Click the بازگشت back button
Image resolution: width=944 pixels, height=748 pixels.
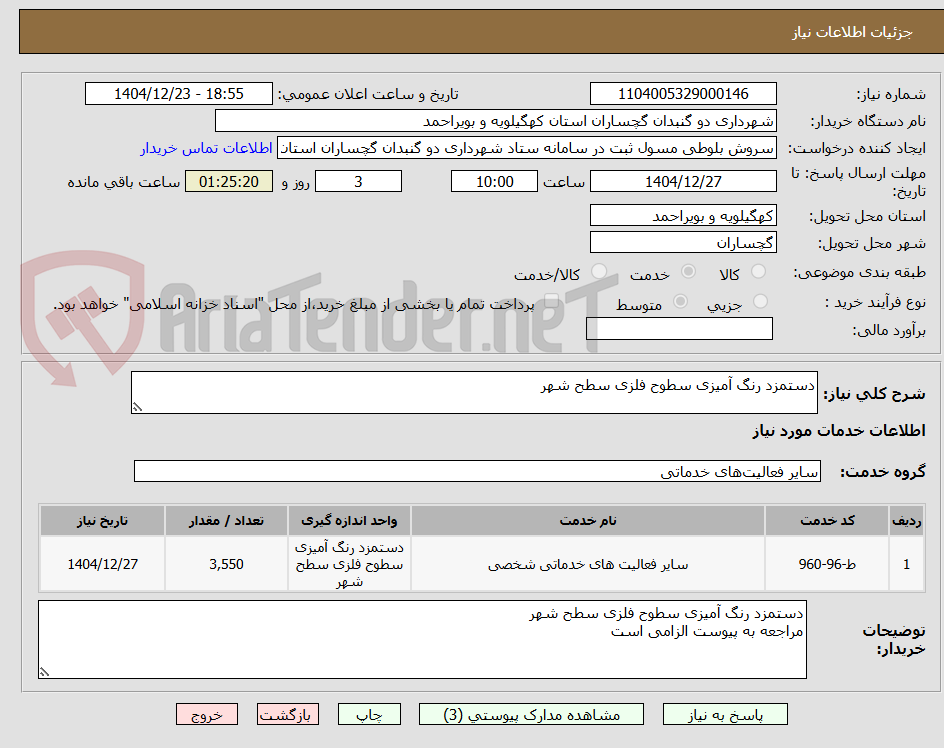pos(288,714)
